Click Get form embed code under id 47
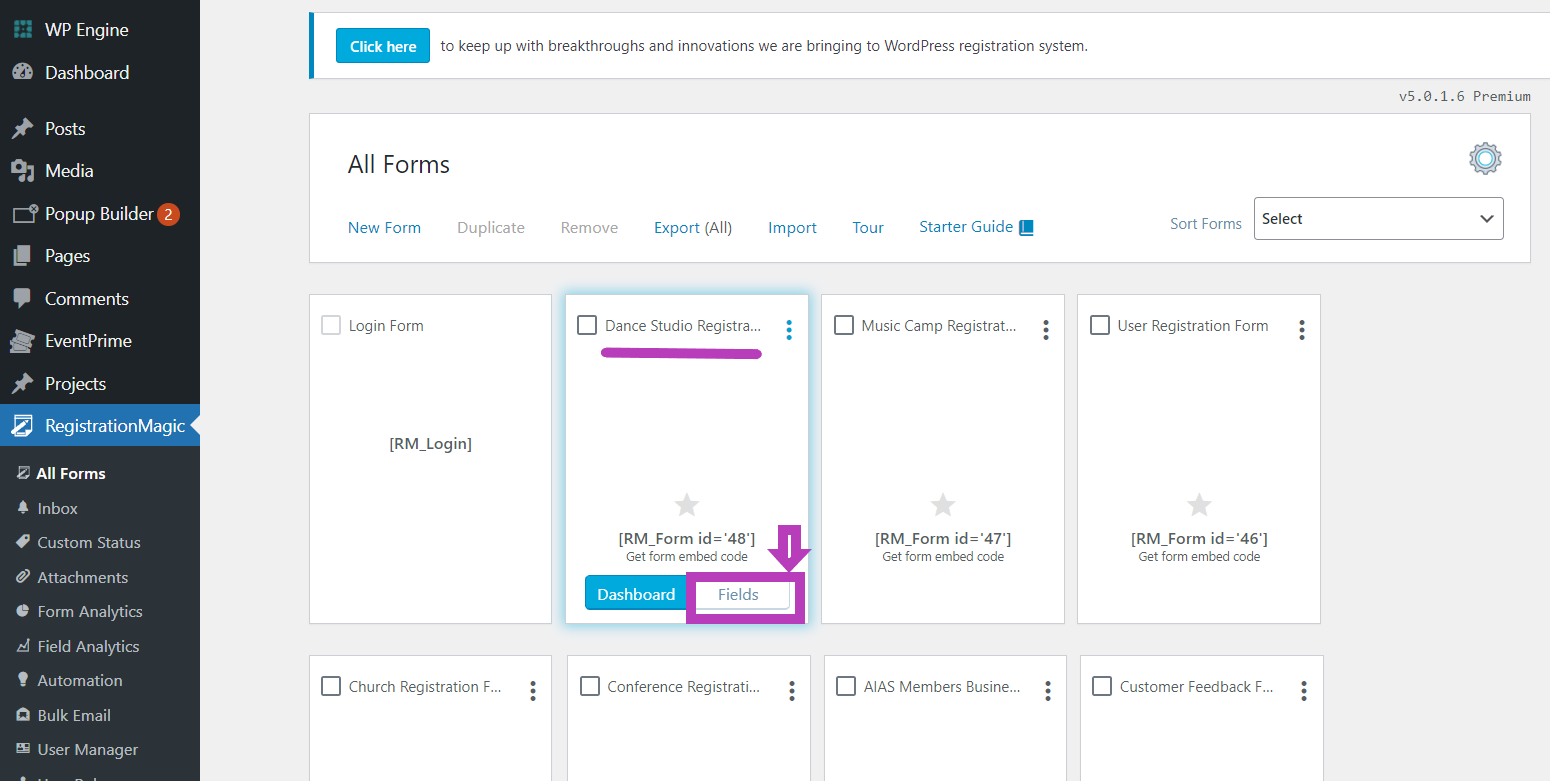This screenshot has width=1550, height=781. 943,557
